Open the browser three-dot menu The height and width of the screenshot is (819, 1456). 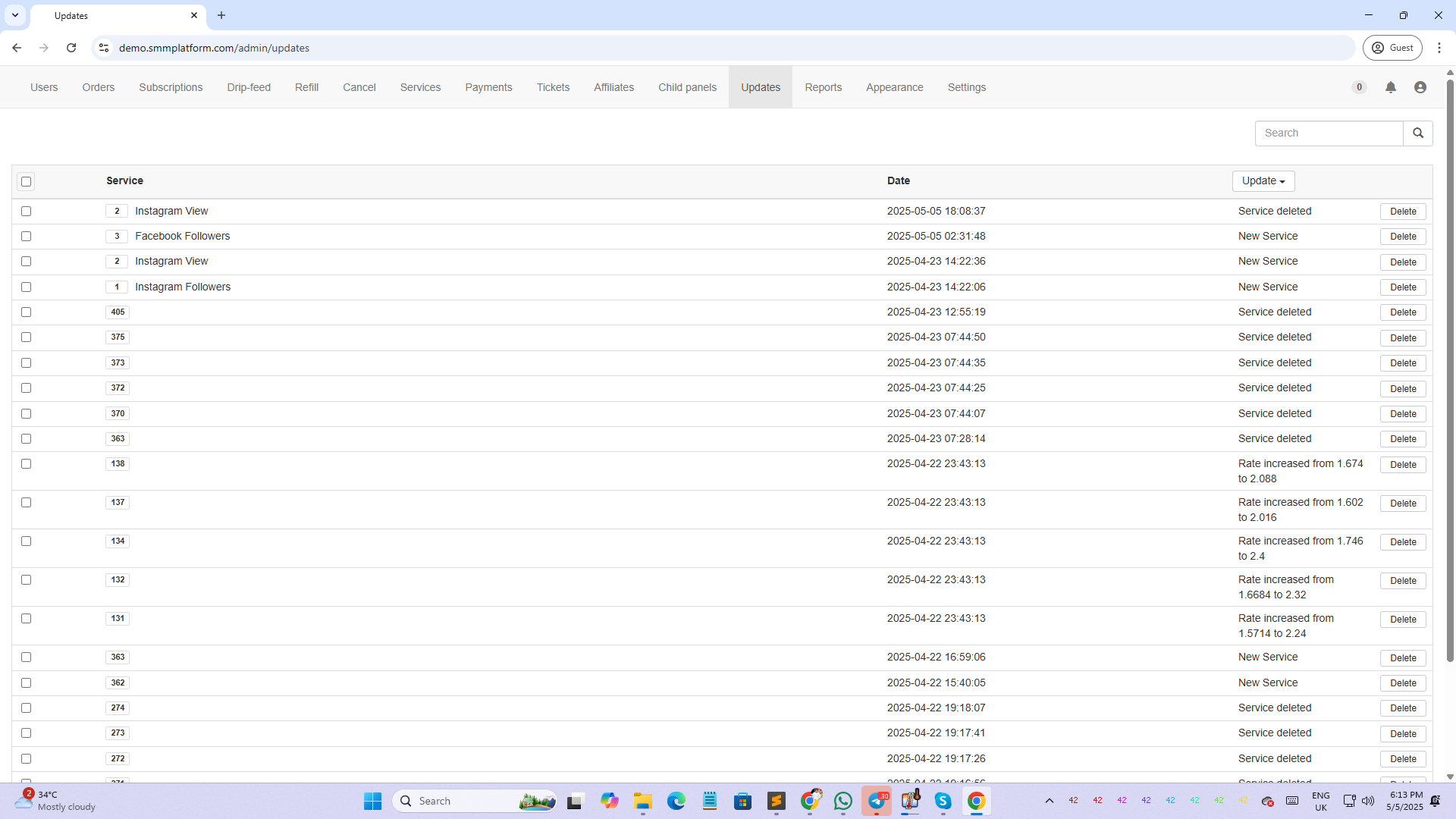click(1439, 48)
